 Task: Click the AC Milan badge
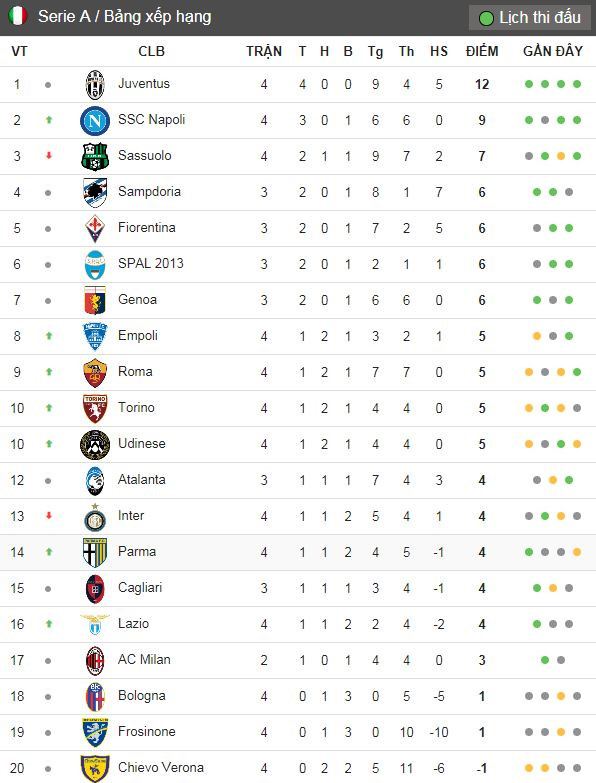tap(95, 661)
